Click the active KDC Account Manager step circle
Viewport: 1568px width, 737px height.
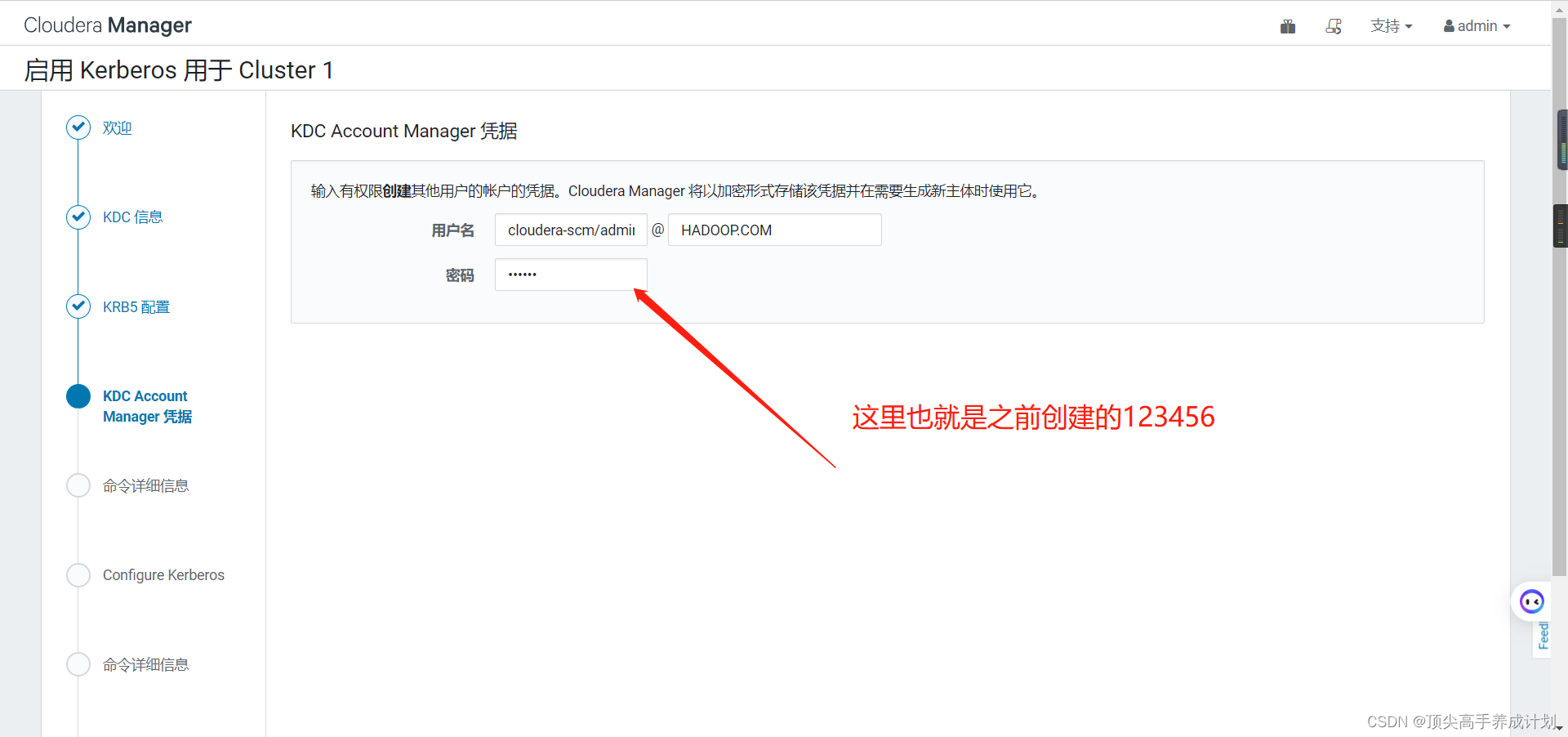(x=78, y=396)
